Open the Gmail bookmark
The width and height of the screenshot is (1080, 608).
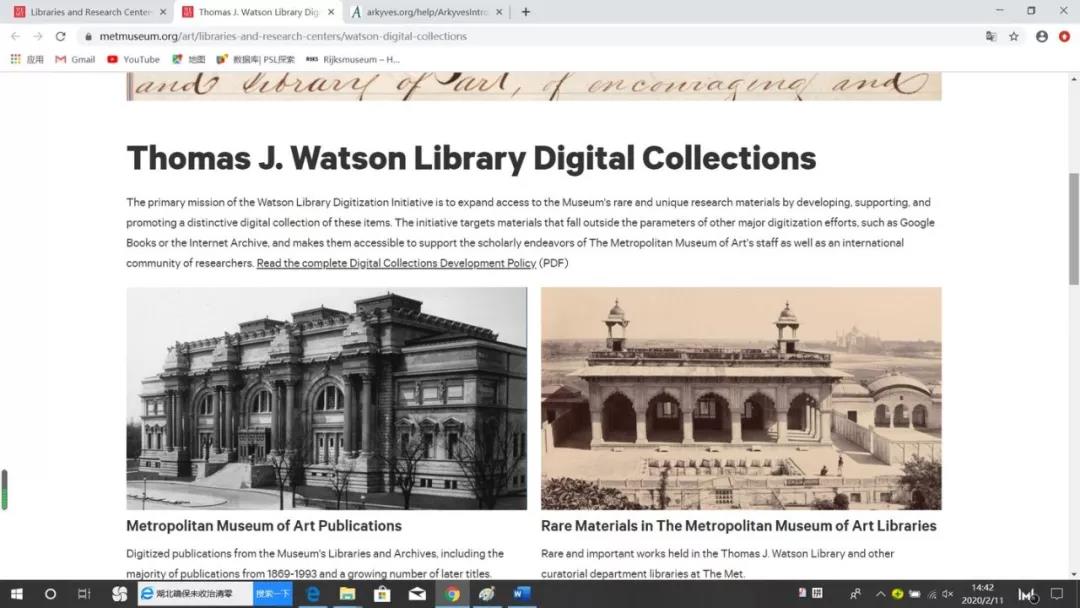click(75, 59)
